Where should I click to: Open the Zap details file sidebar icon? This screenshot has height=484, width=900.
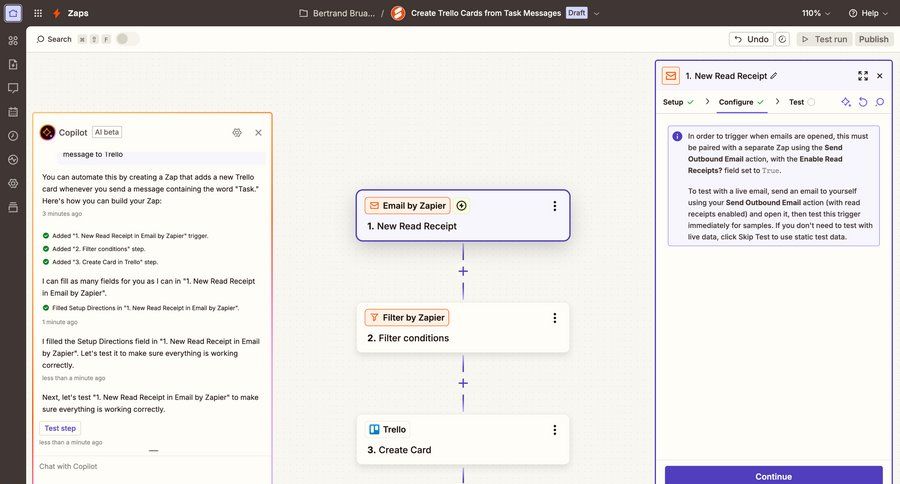13,64
